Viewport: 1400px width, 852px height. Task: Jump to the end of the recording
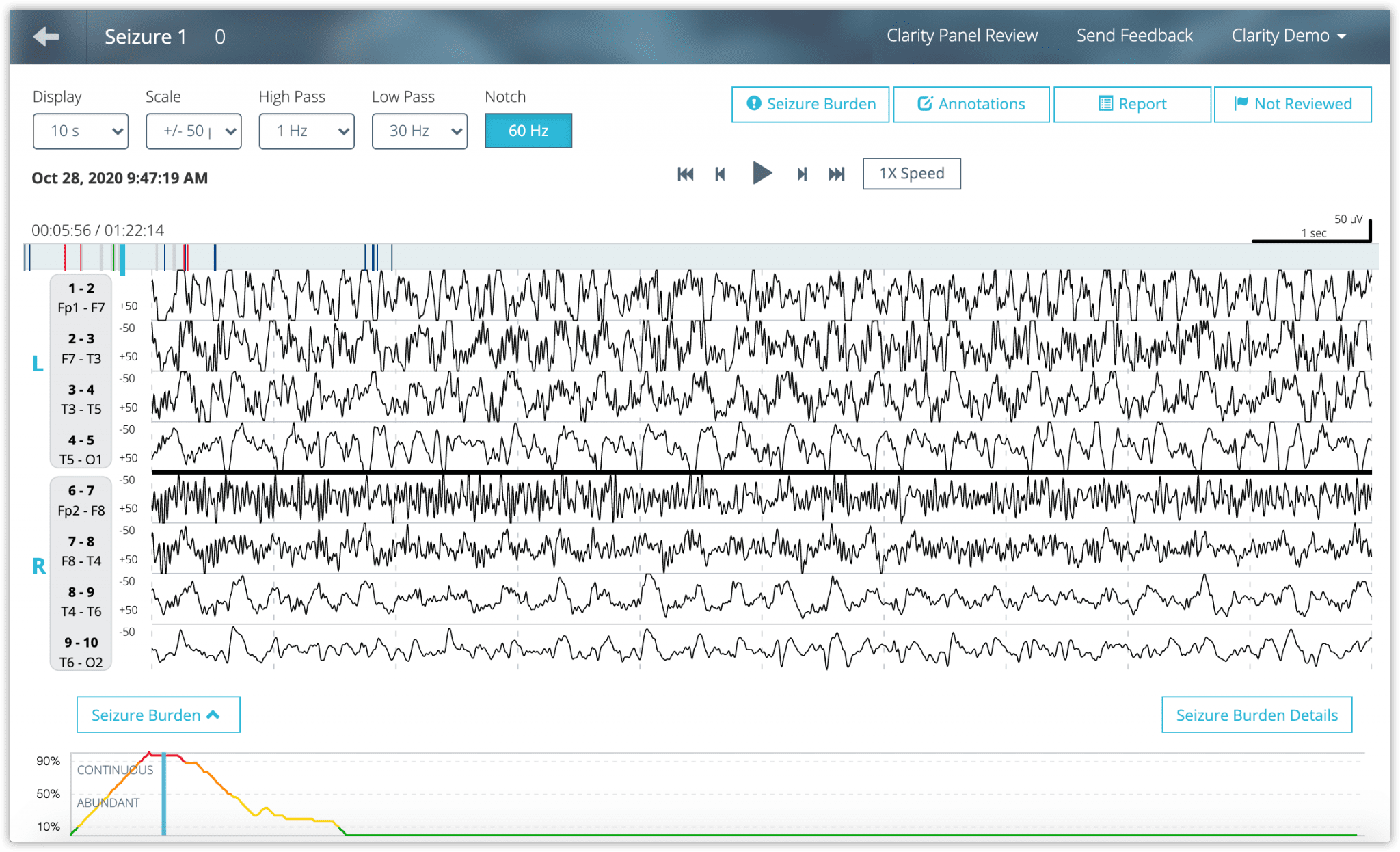coord(836,174)
